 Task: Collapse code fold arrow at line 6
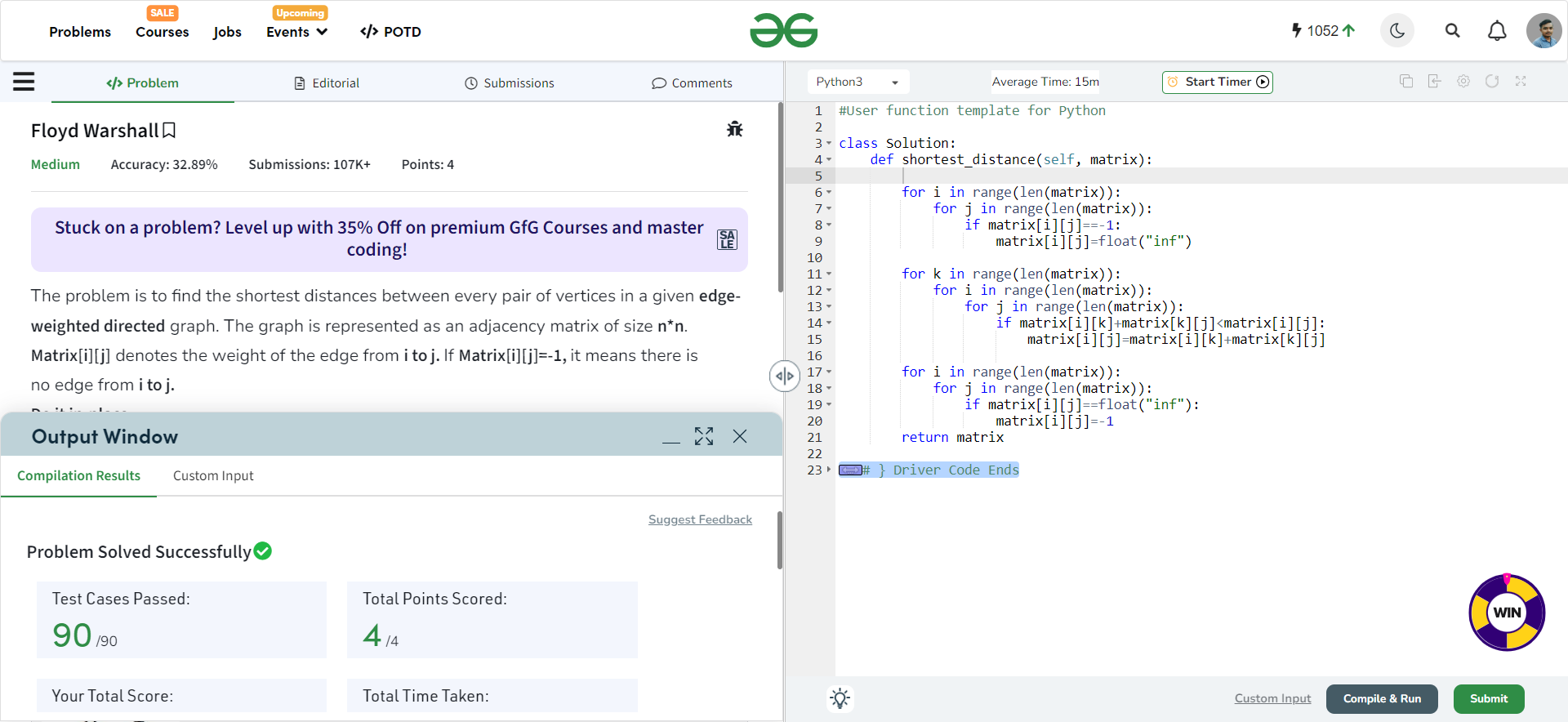coord(829,192)
